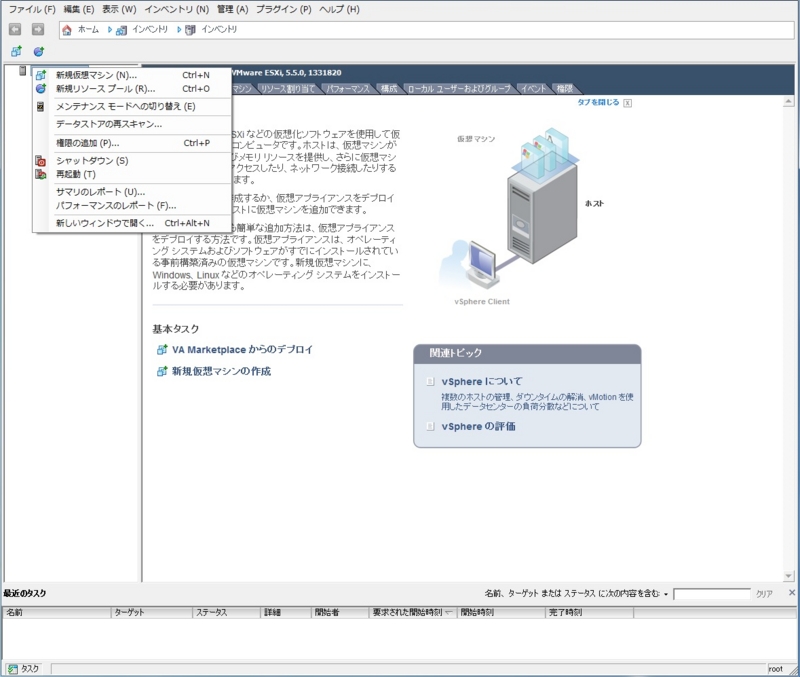Open the 編集 (E) menu
This screenshot has height=677, width=800.
79,9
